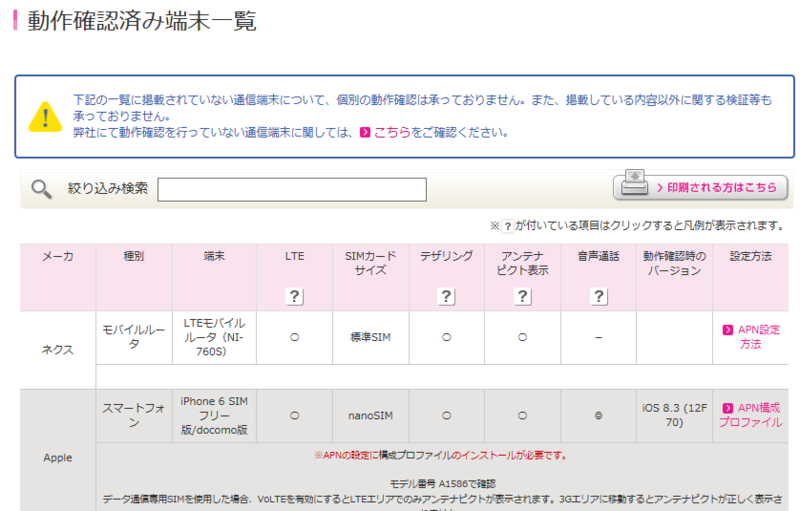Click the yellow warning triangle icon
The image size is (800, 511).
click(45, 117)
